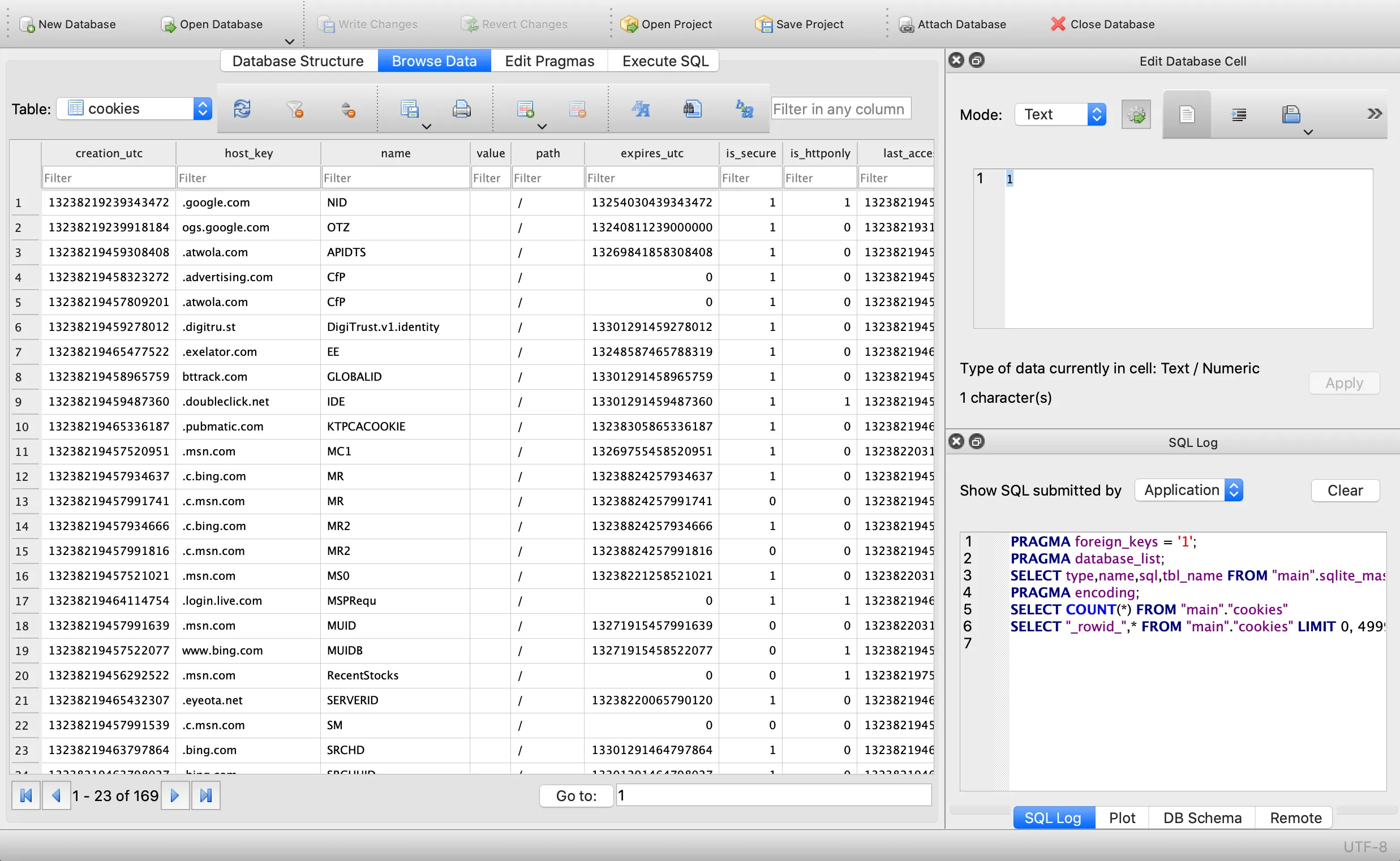Click find and replace icon
This screenshot has height=861, width=1400.
744,109
